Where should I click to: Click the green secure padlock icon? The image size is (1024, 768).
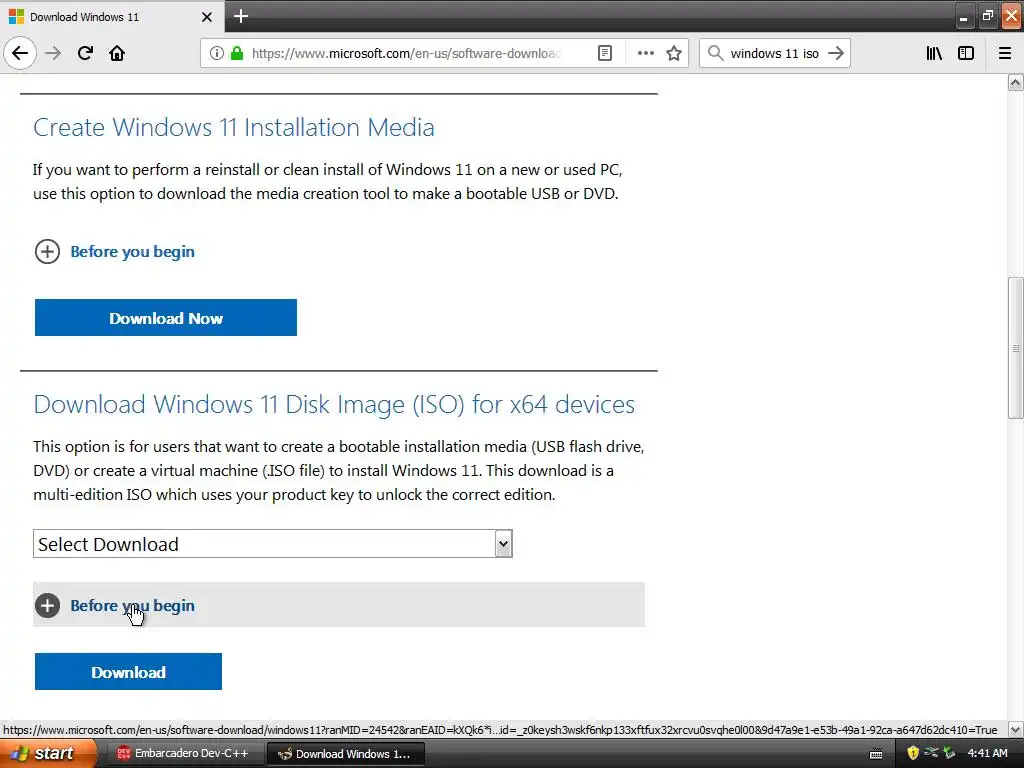[x=237, y=53]
